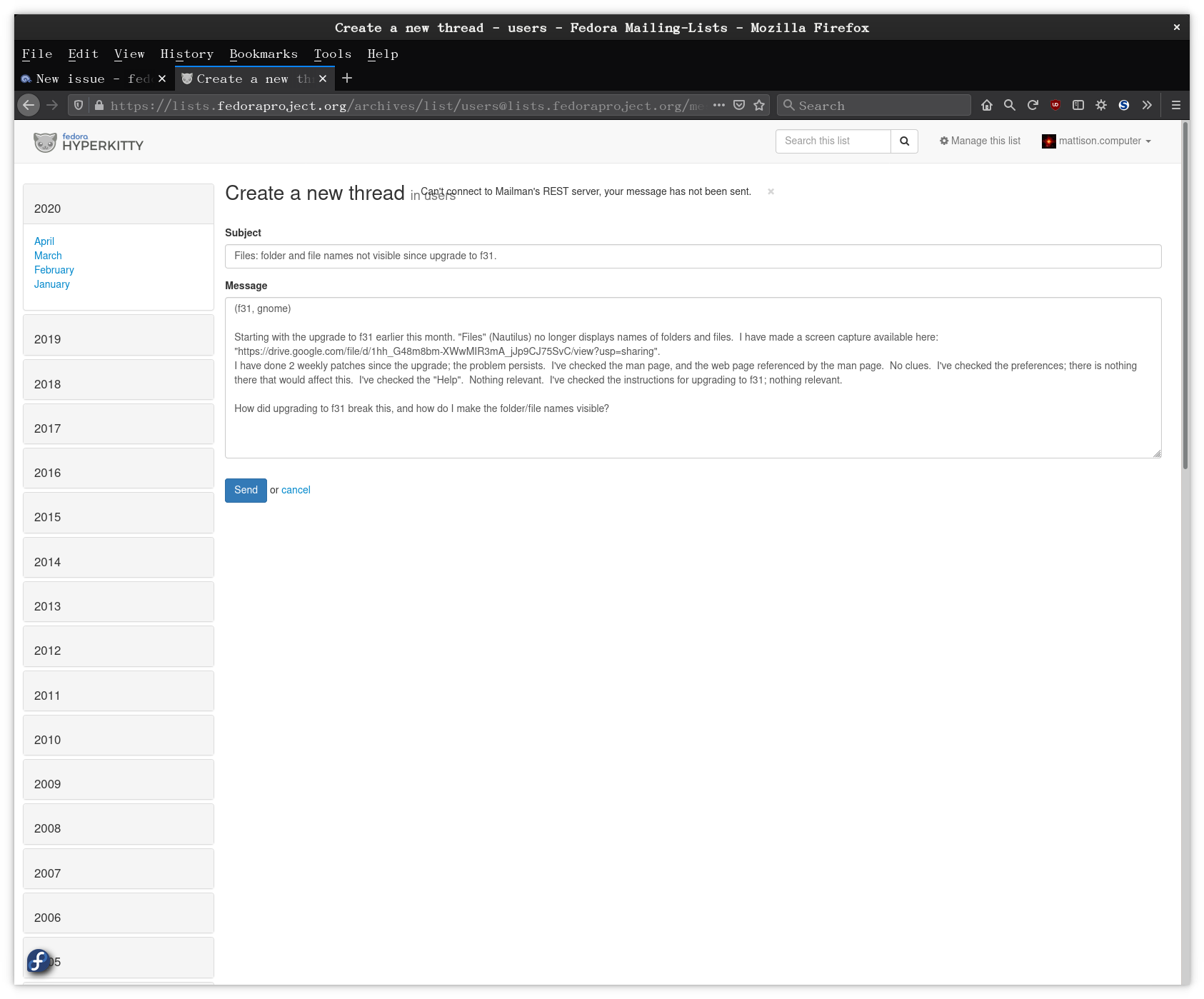Click the HyperKitty cat logo
This screenshot has height=999, width=1204.
(45, 142)
